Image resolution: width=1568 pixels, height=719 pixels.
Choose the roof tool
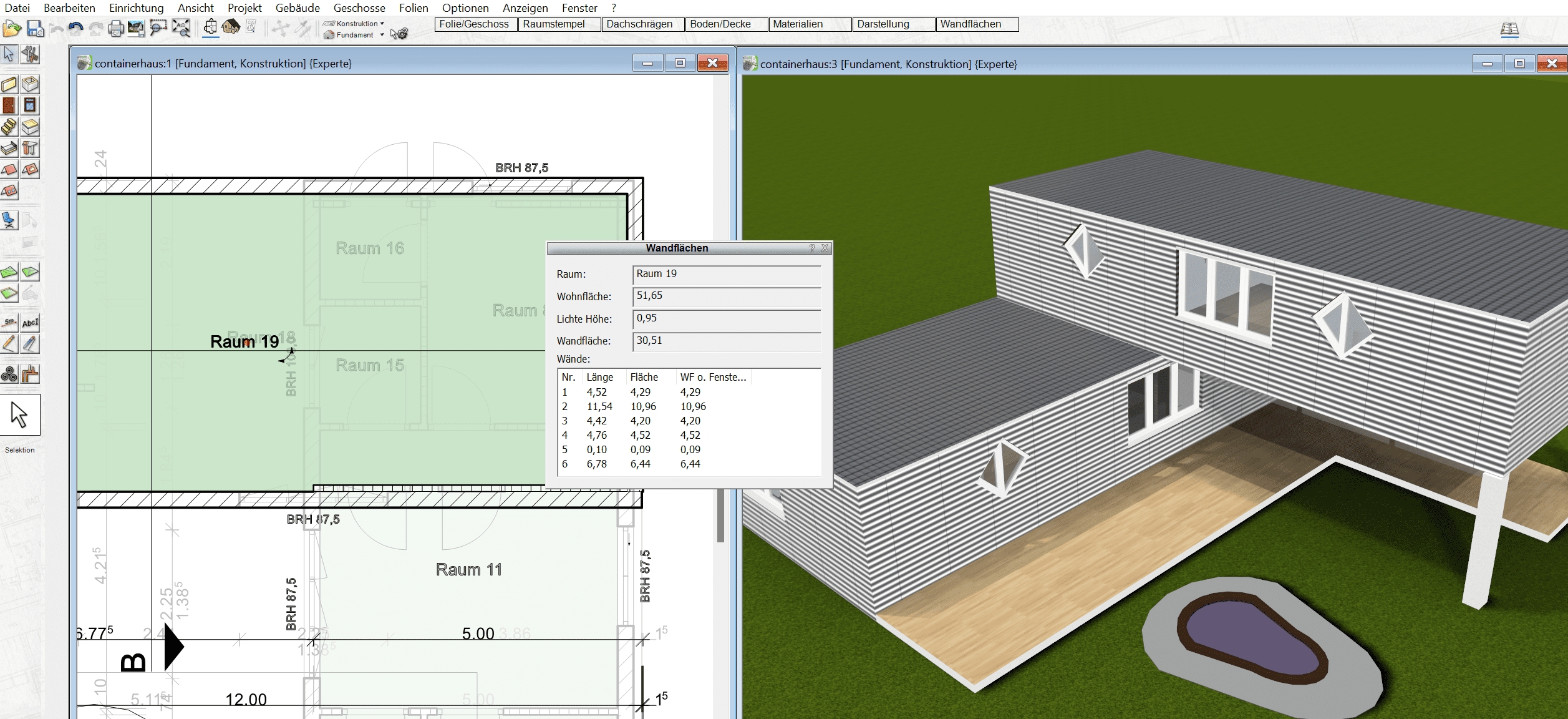(9, 169)
